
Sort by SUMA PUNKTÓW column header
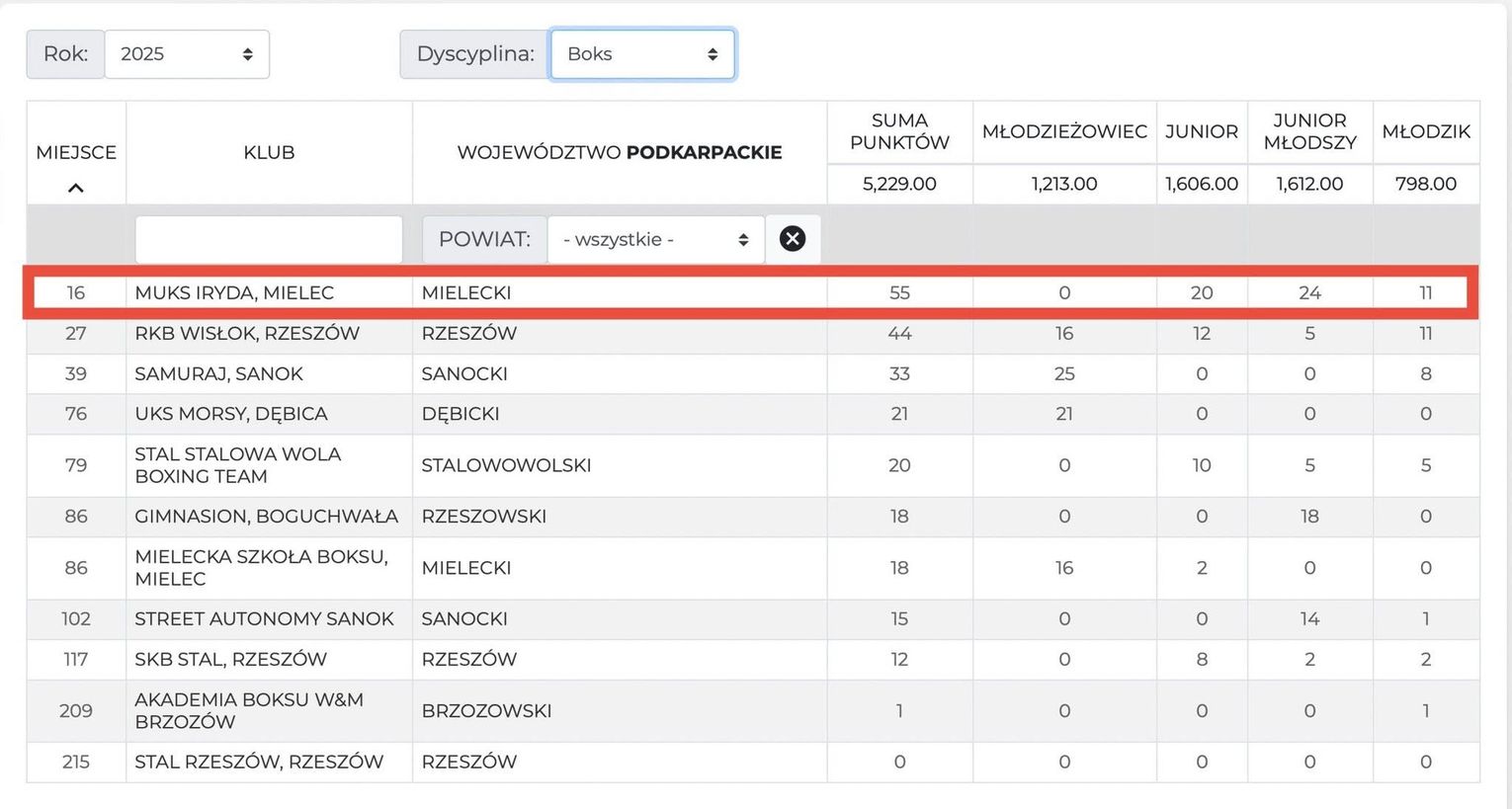point(898,131)
